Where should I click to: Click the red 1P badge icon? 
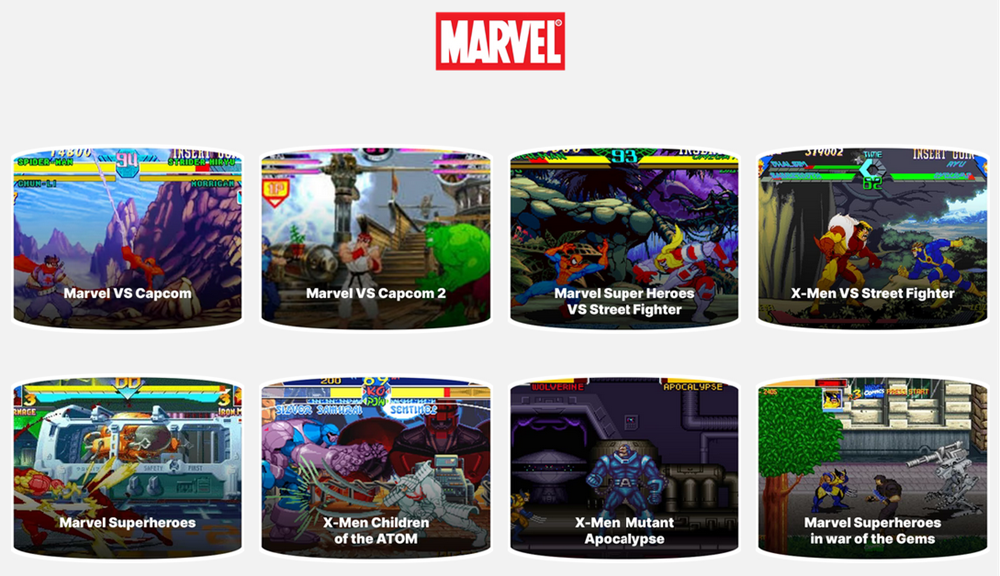point(276,193)
